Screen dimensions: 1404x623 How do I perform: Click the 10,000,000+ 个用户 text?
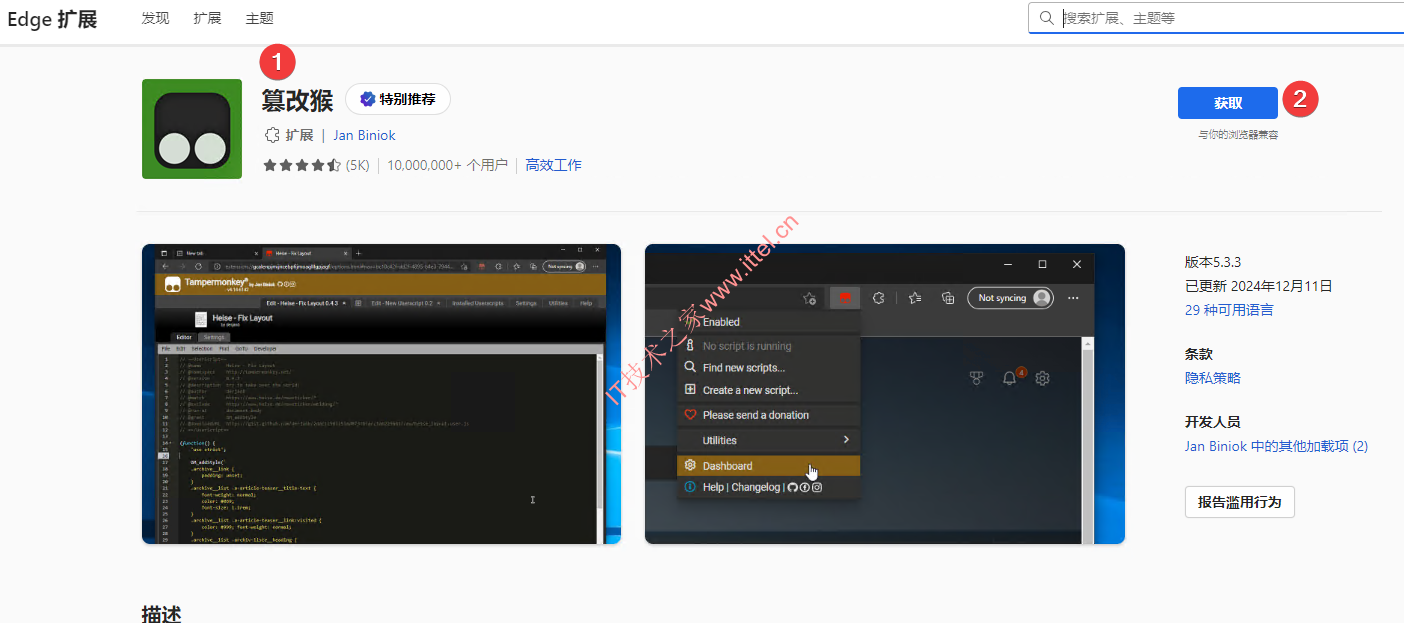point(447,165)
